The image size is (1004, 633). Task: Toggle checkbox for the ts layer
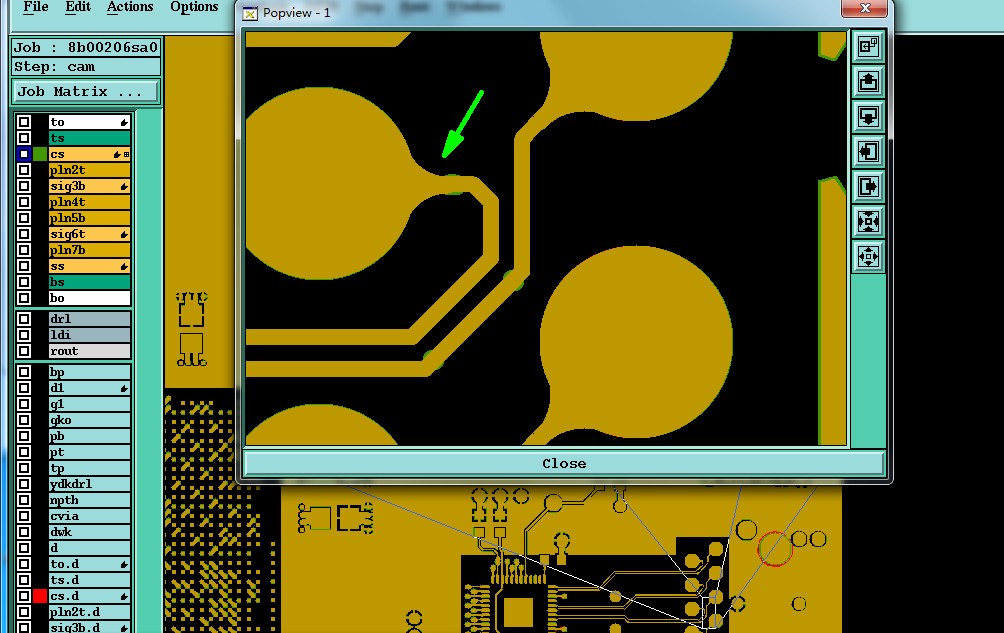(x=24, y=138)
